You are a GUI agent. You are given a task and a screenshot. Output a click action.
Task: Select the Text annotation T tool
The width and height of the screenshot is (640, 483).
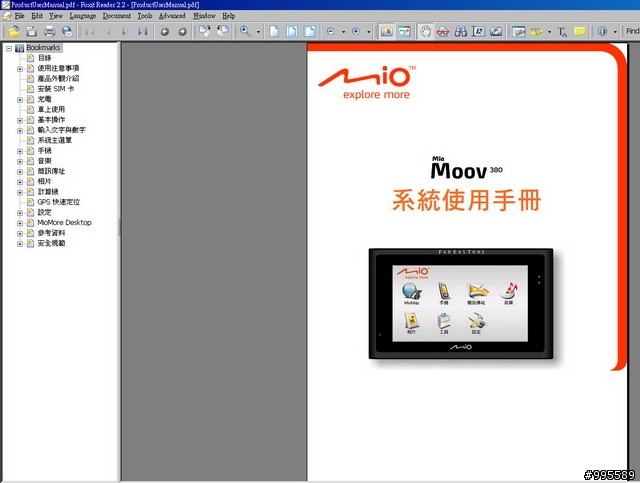coord(562,31)
